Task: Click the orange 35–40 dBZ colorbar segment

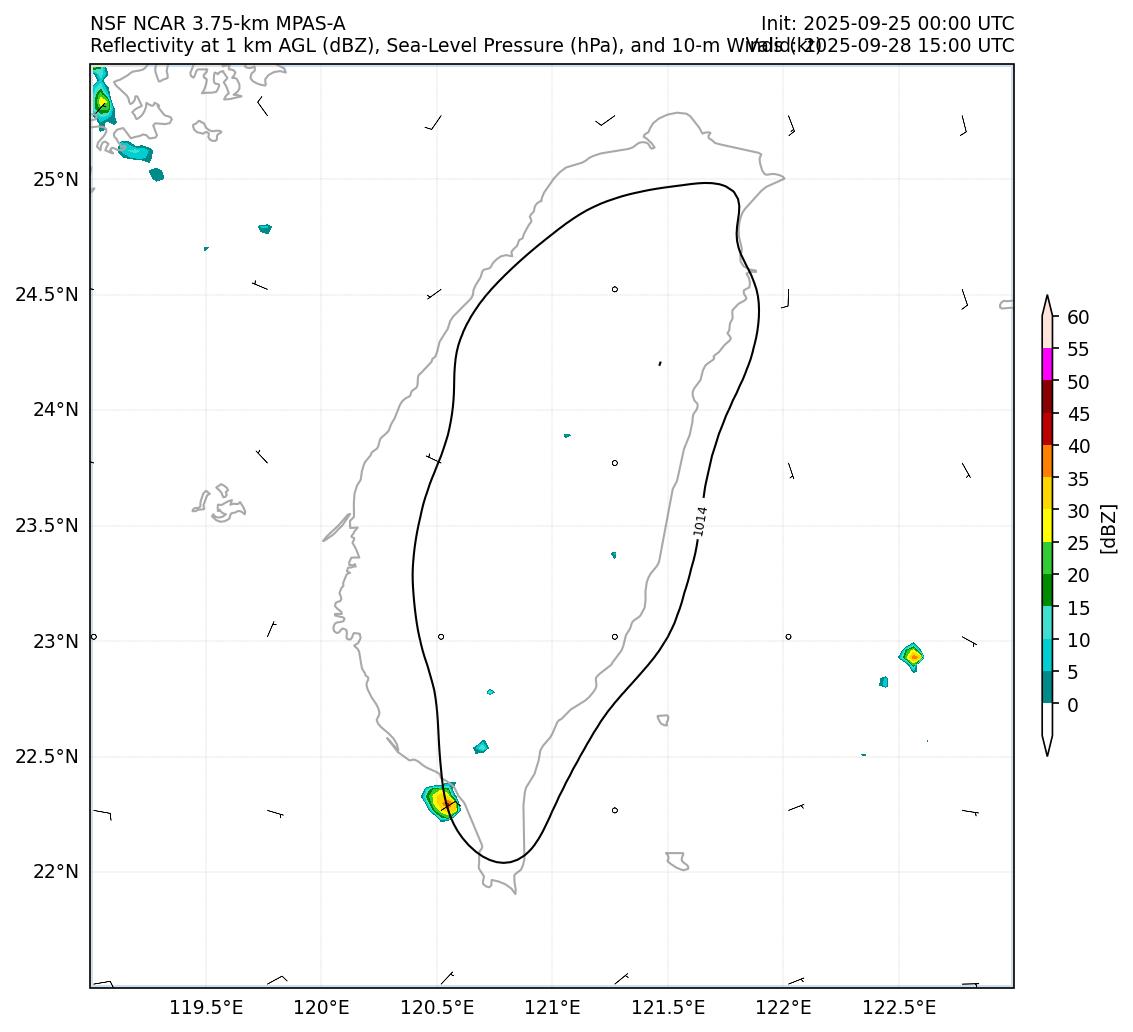Action: pyautogui.click(x=1047, y=461)
